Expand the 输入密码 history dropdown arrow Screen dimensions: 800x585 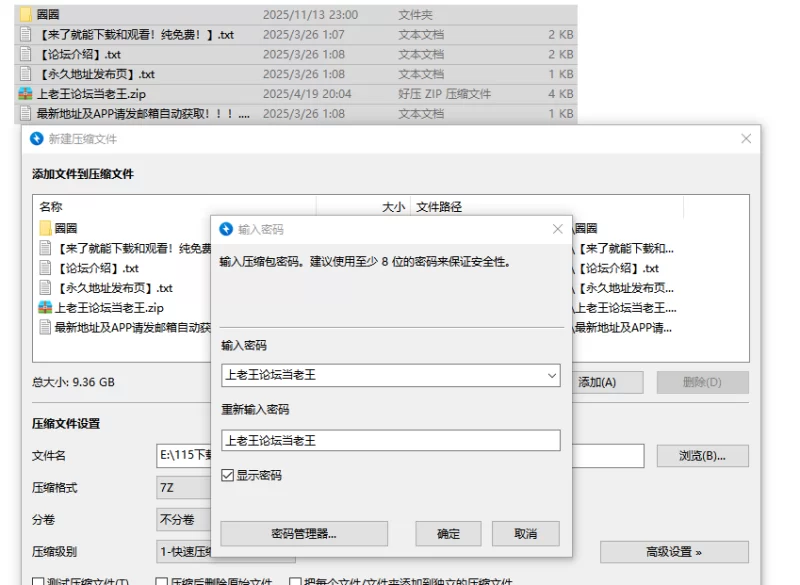pos(552,376)
